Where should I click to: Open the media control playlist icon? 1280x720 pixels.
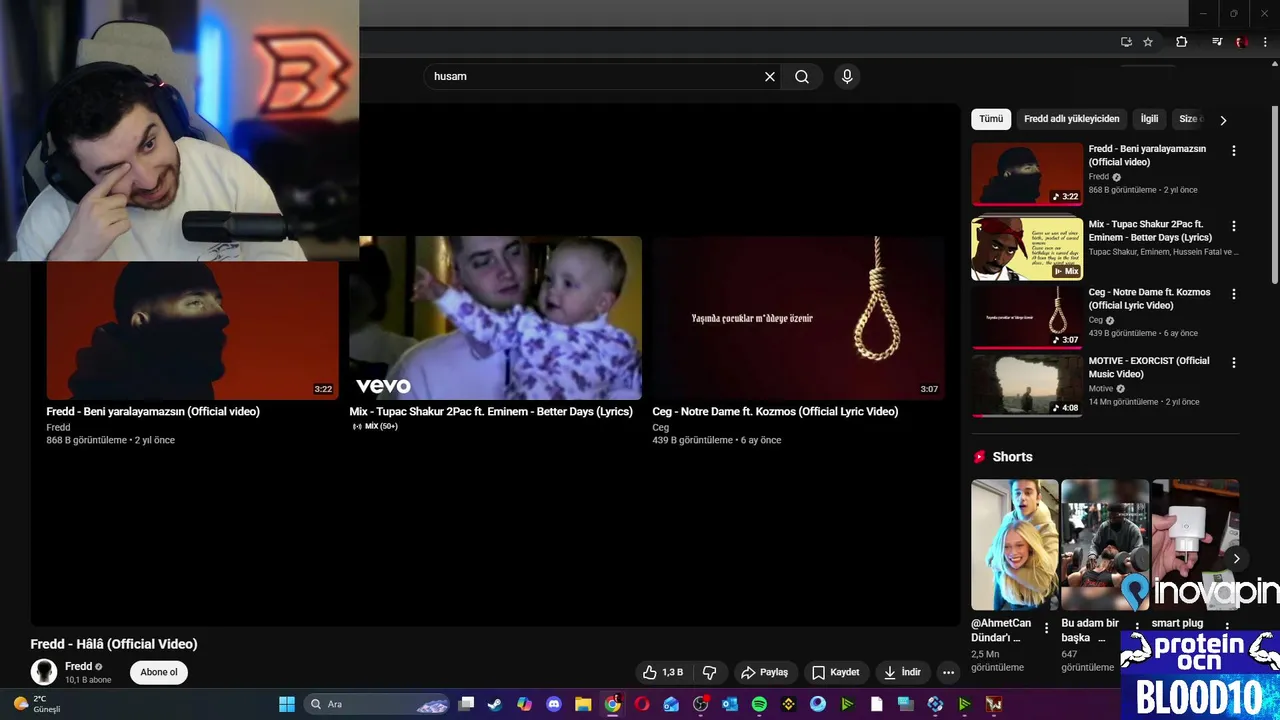pos(1217,42)
